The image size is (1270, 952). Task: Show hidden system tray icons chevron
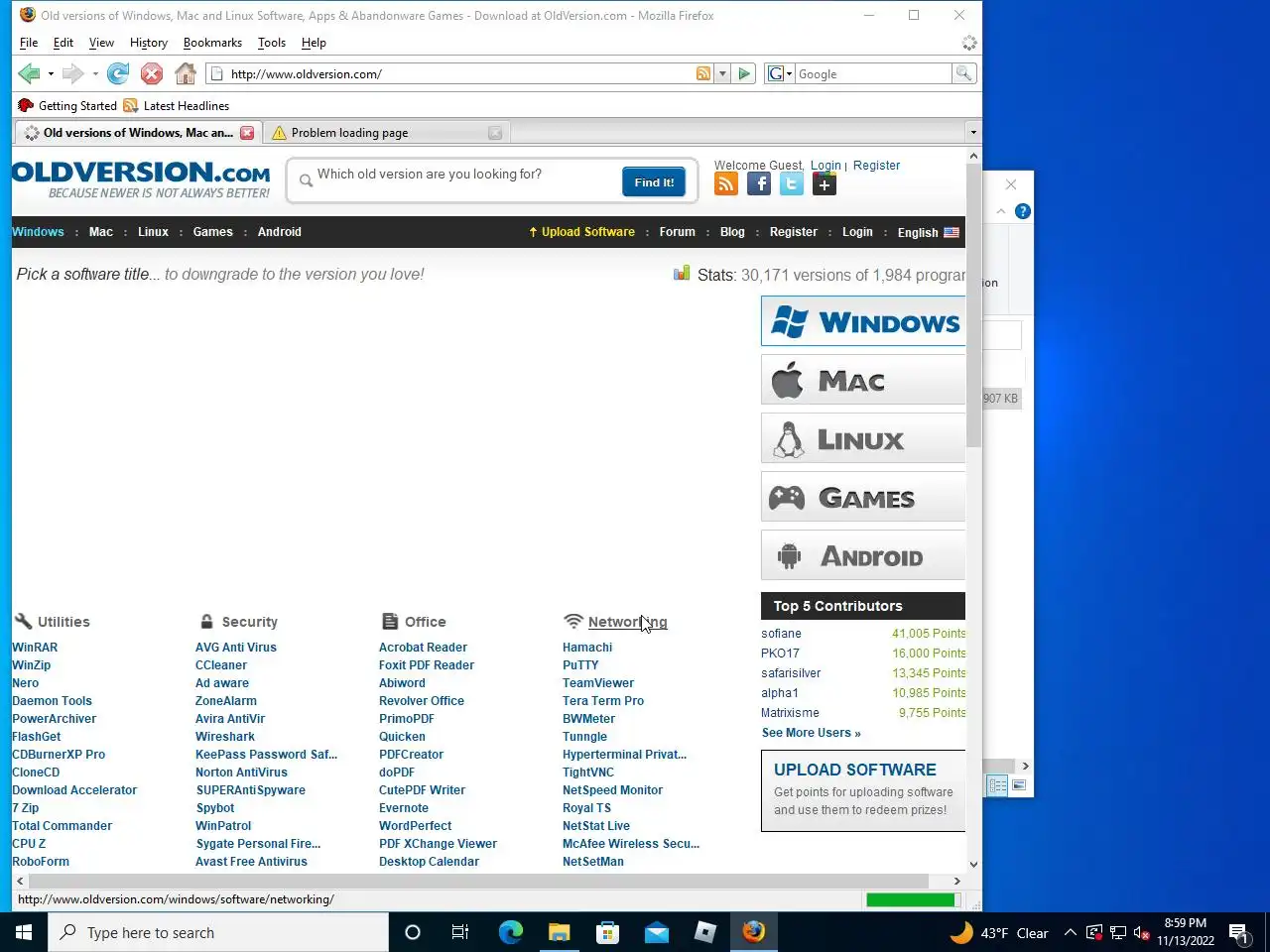click(1070, 932)
